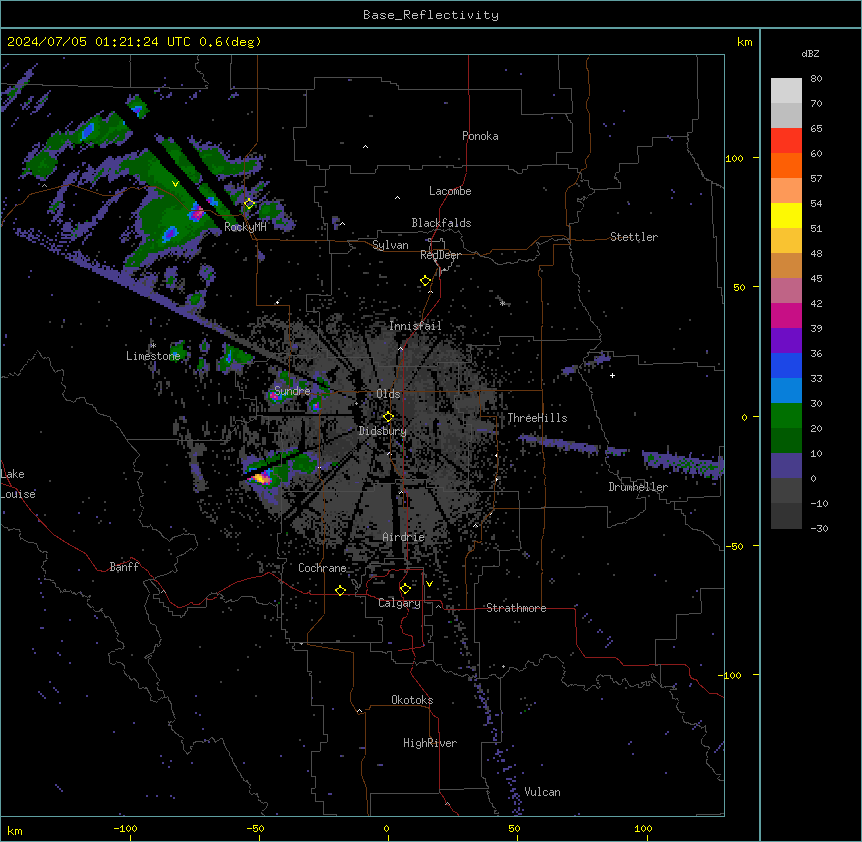Click the dBZ legend heading

point(810,53)
